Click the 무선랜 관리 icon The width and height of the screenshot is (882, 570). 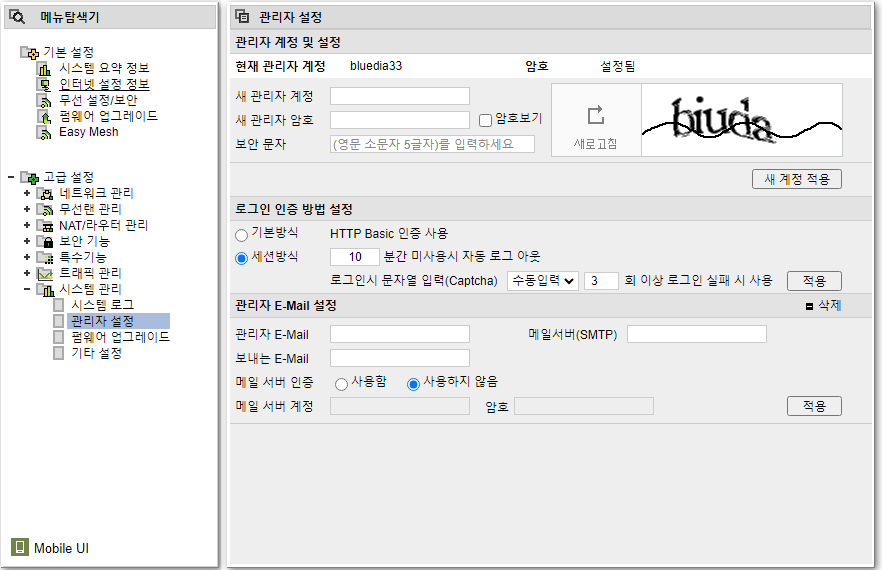45,210
